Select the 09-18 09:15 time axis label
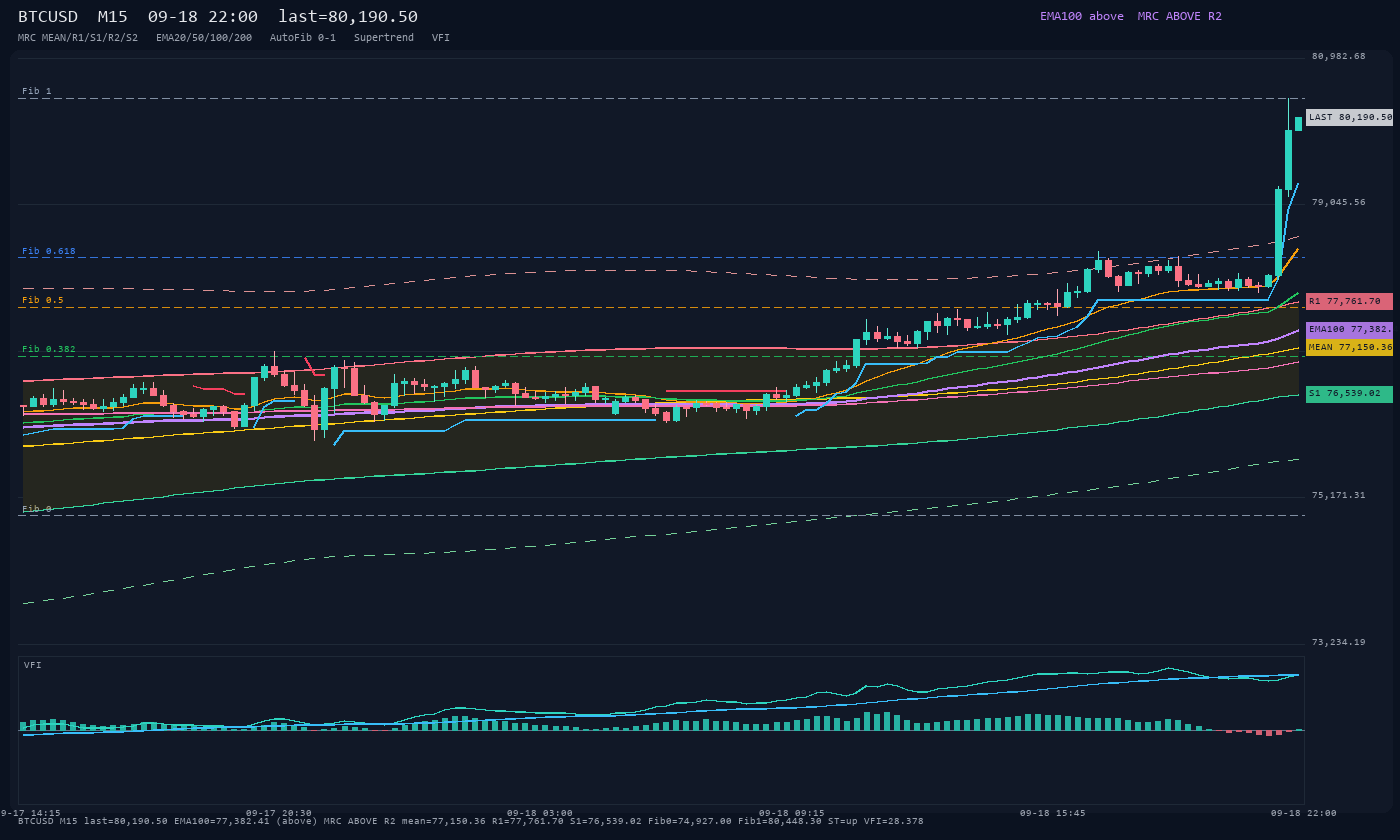 click(792, 813)
